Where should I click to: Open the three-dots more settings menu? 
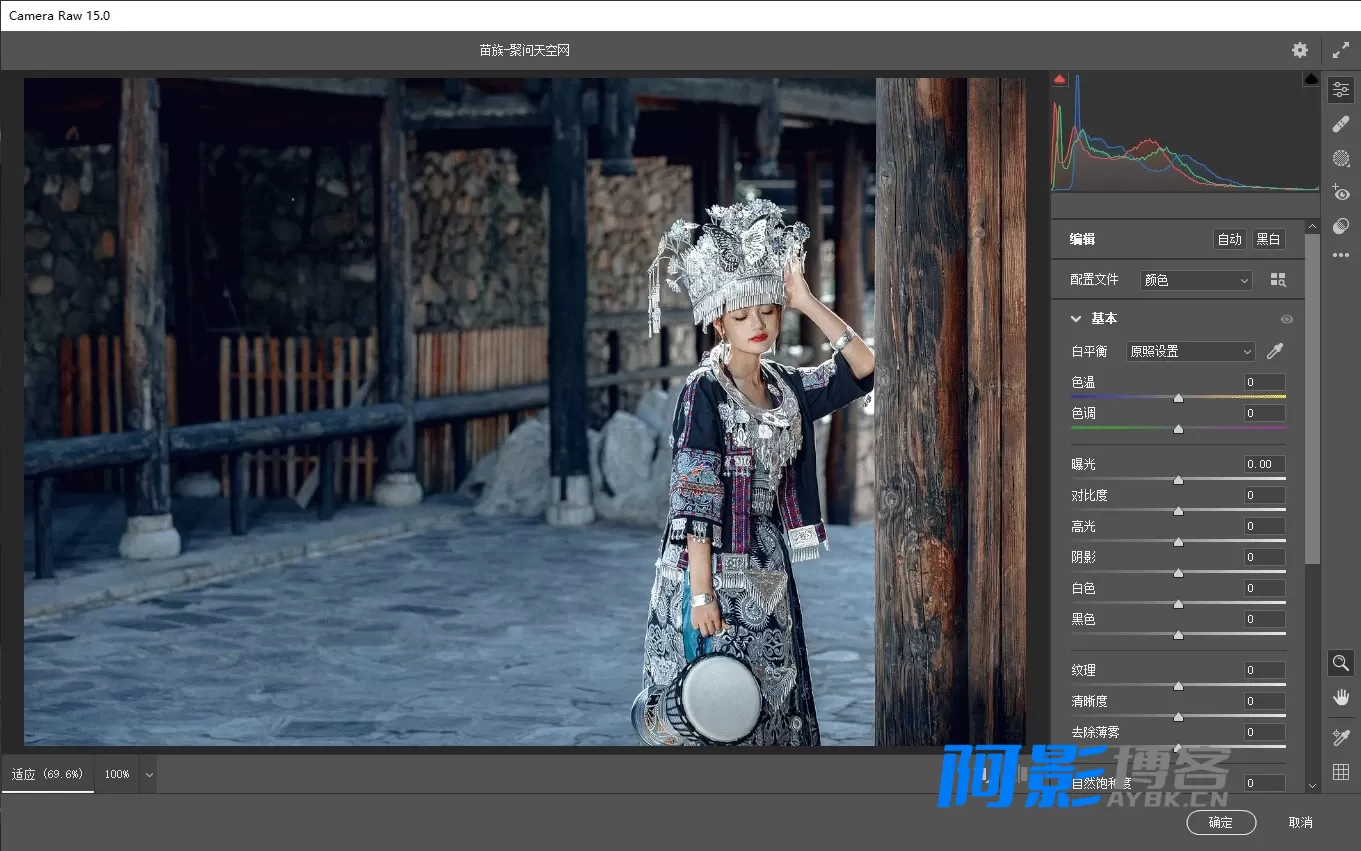[1341, 255]
